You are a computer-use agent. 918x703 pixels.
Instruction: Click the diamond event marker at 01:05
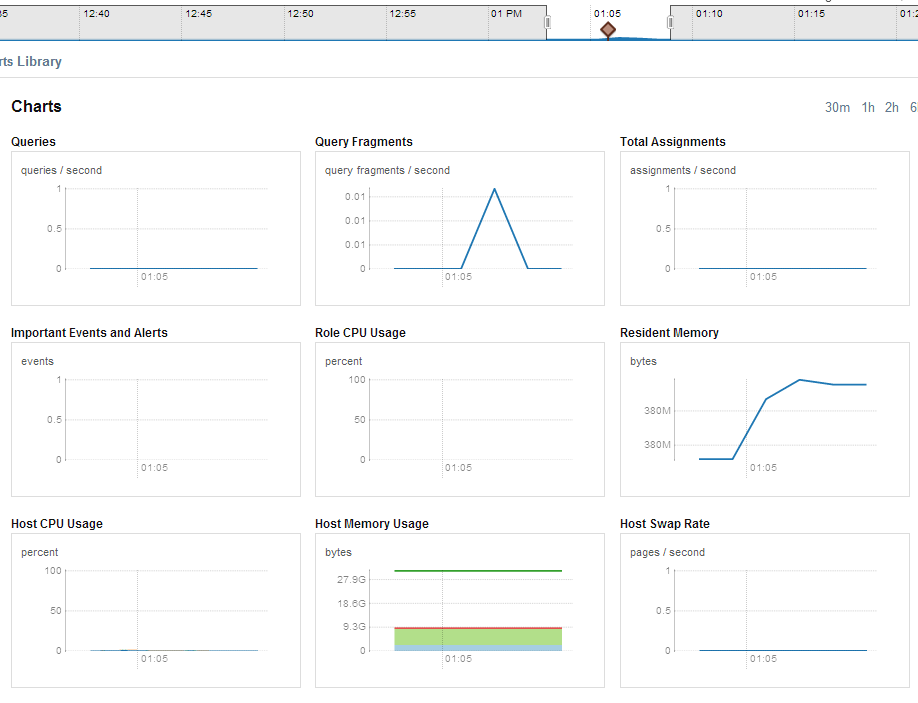608,30
